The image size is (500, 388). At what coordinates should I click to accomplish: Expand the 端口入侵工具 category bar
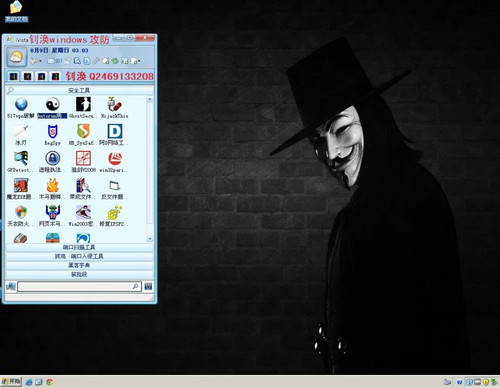point(79,256)
